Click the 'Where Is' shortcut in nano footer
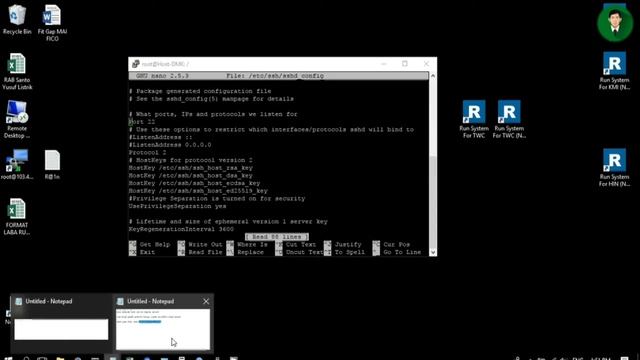The image size is (640, 360). (x=247, y=244)
